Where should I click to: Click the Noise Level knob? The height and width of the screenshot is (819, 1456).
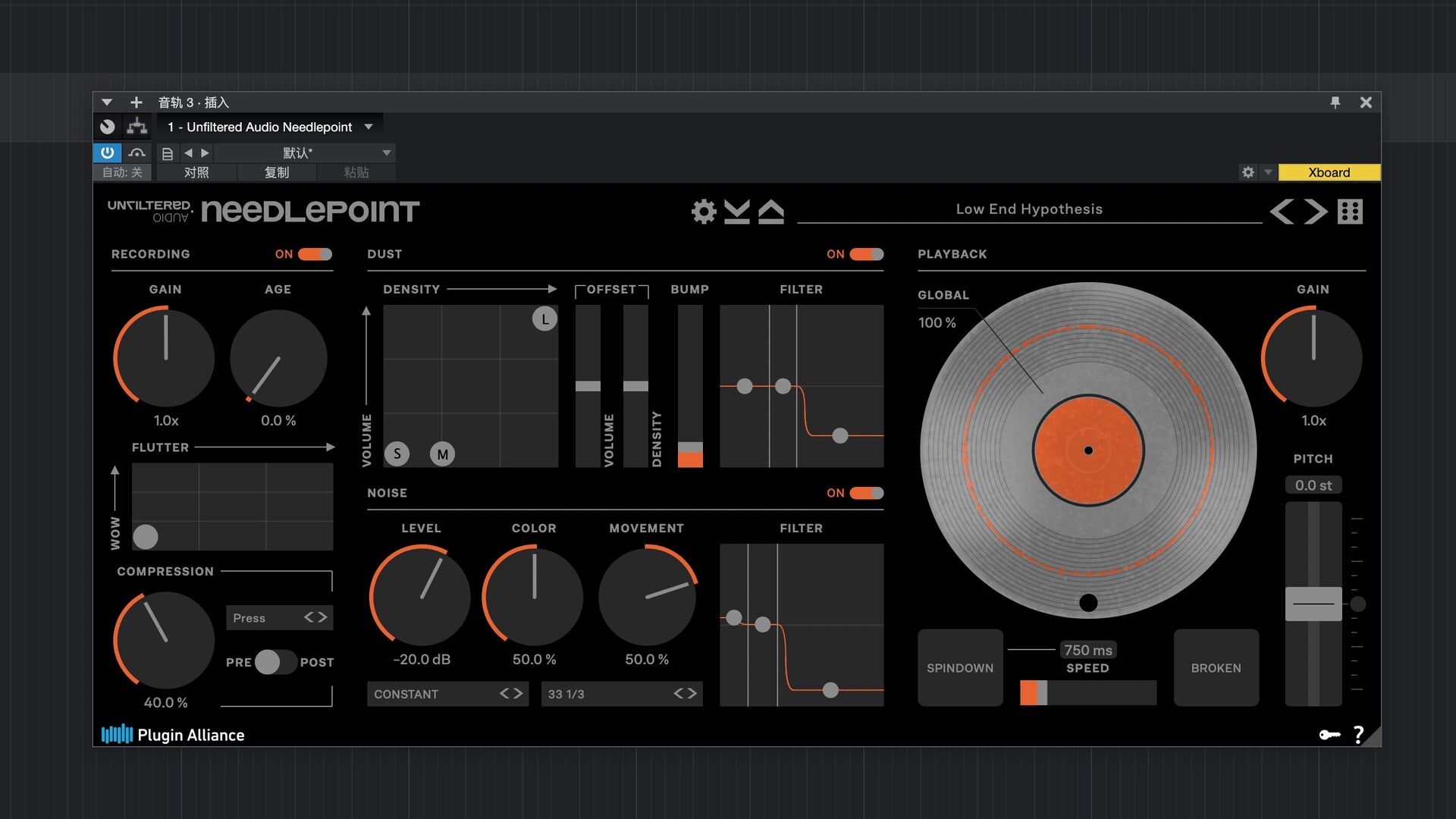tap(420, 596)
